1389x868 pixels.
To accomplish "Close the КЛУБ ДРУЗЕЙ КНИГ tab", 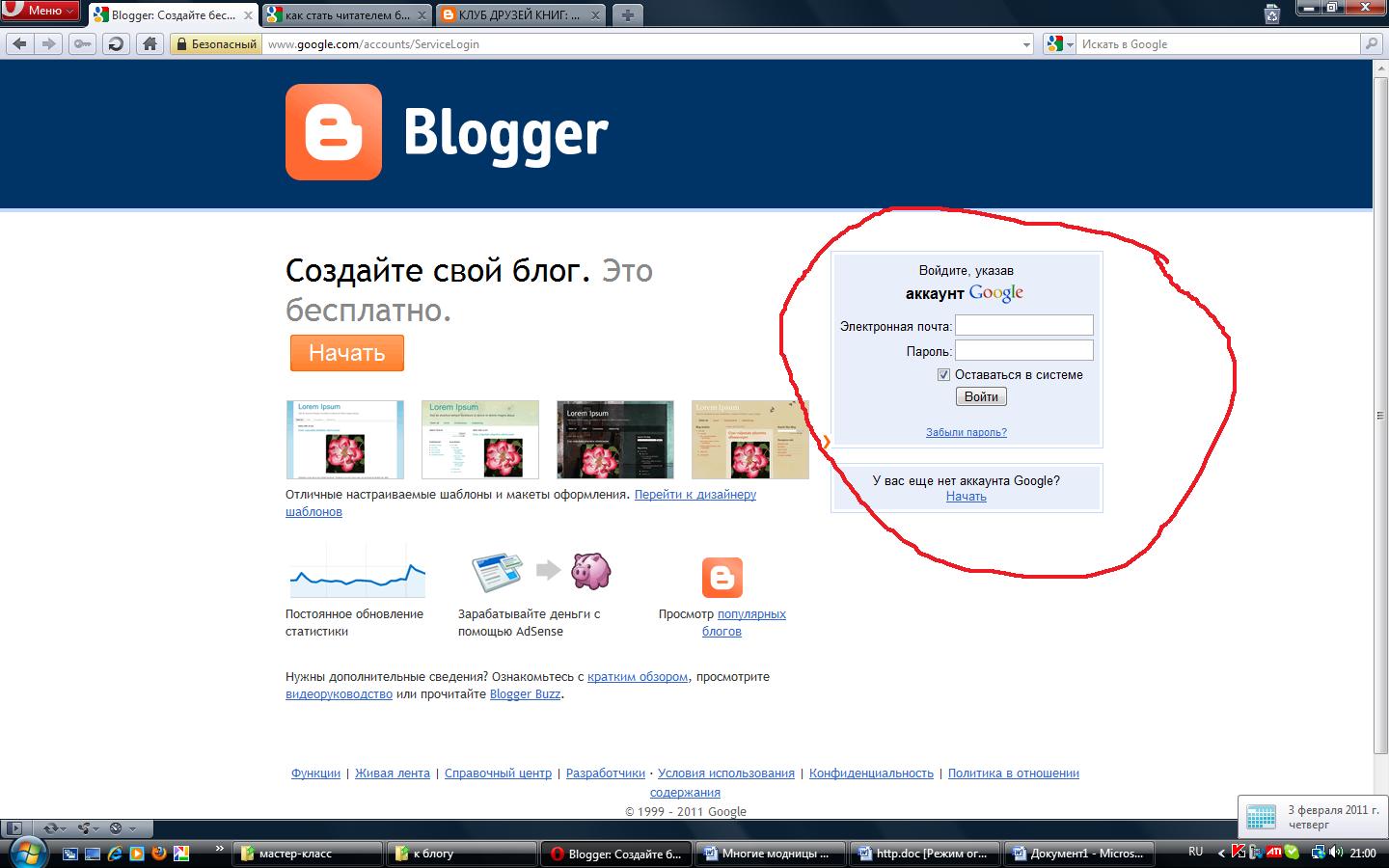I will (x=595, y=15).
